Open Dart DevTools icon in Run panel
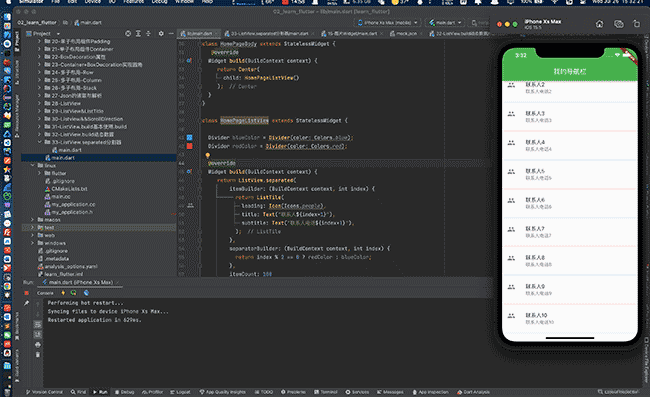This screenshot has width=650, height=397. tap(86, 293)
